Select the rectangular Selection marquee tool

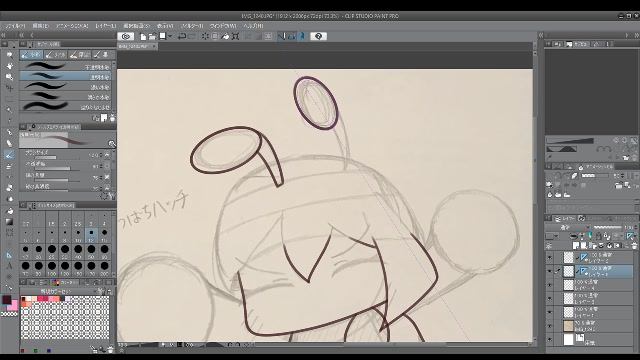pos(10,99)
